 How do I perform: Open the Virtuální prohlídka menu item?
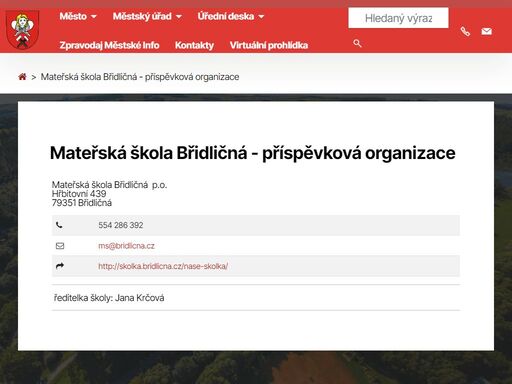(269, 45)
